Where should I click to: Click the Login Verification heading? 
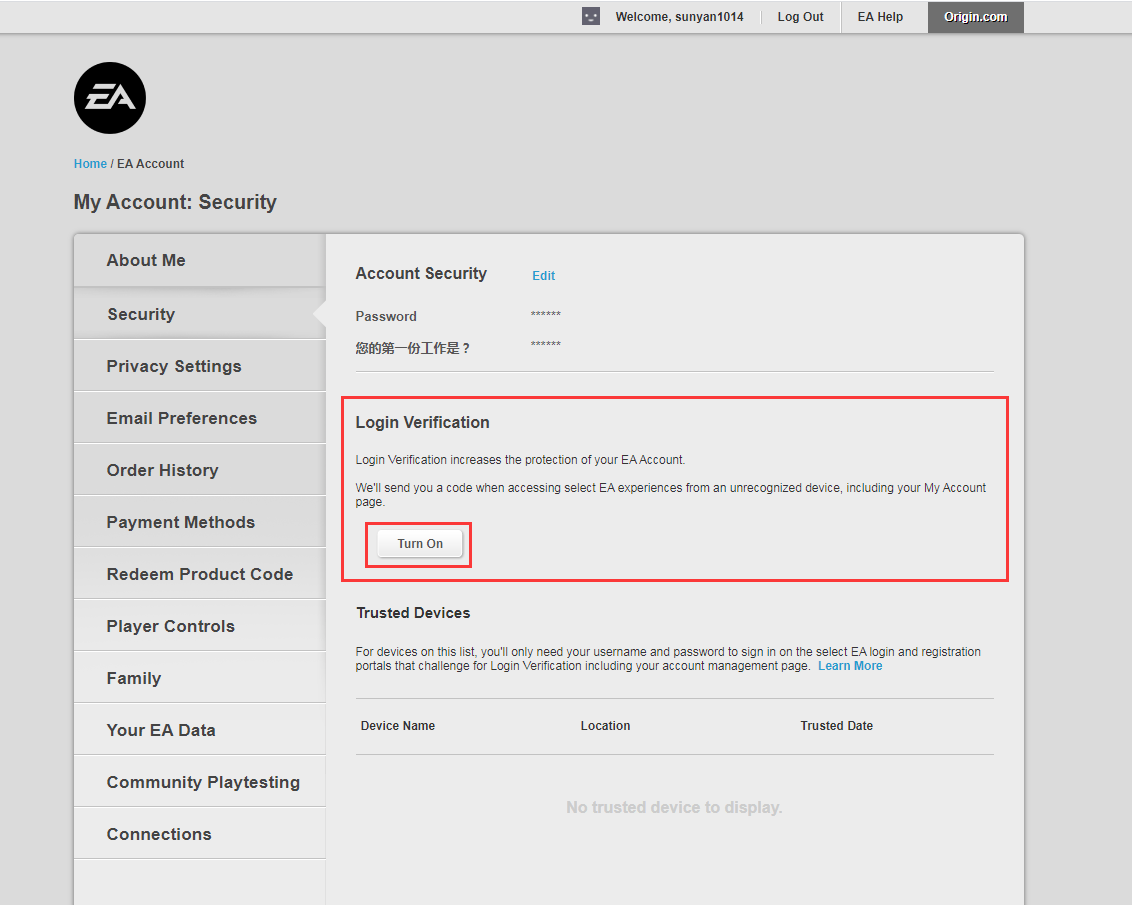click(422, 422)
